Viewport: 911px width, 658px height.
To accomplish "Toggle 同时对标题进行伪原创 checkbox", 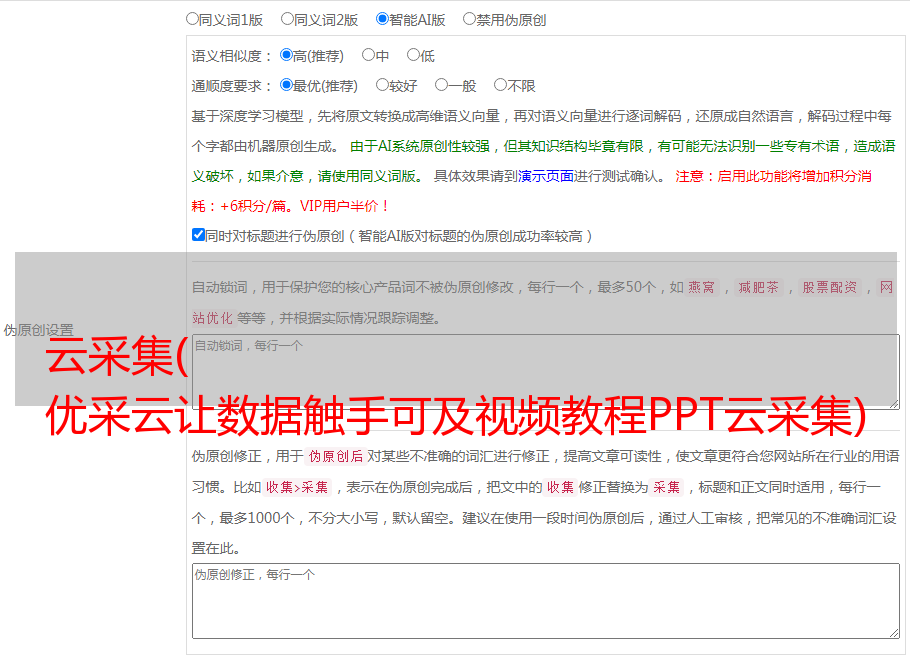I will click(198, 235).
